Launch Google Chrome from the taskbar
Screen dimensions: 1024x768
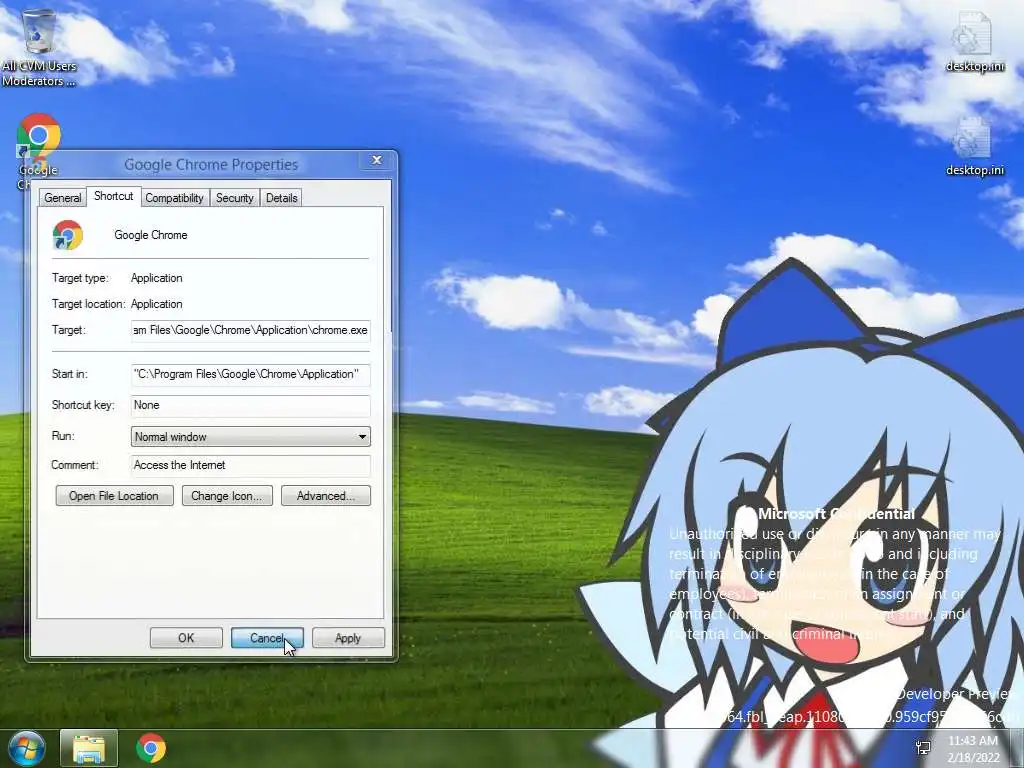tap(151, 748)
